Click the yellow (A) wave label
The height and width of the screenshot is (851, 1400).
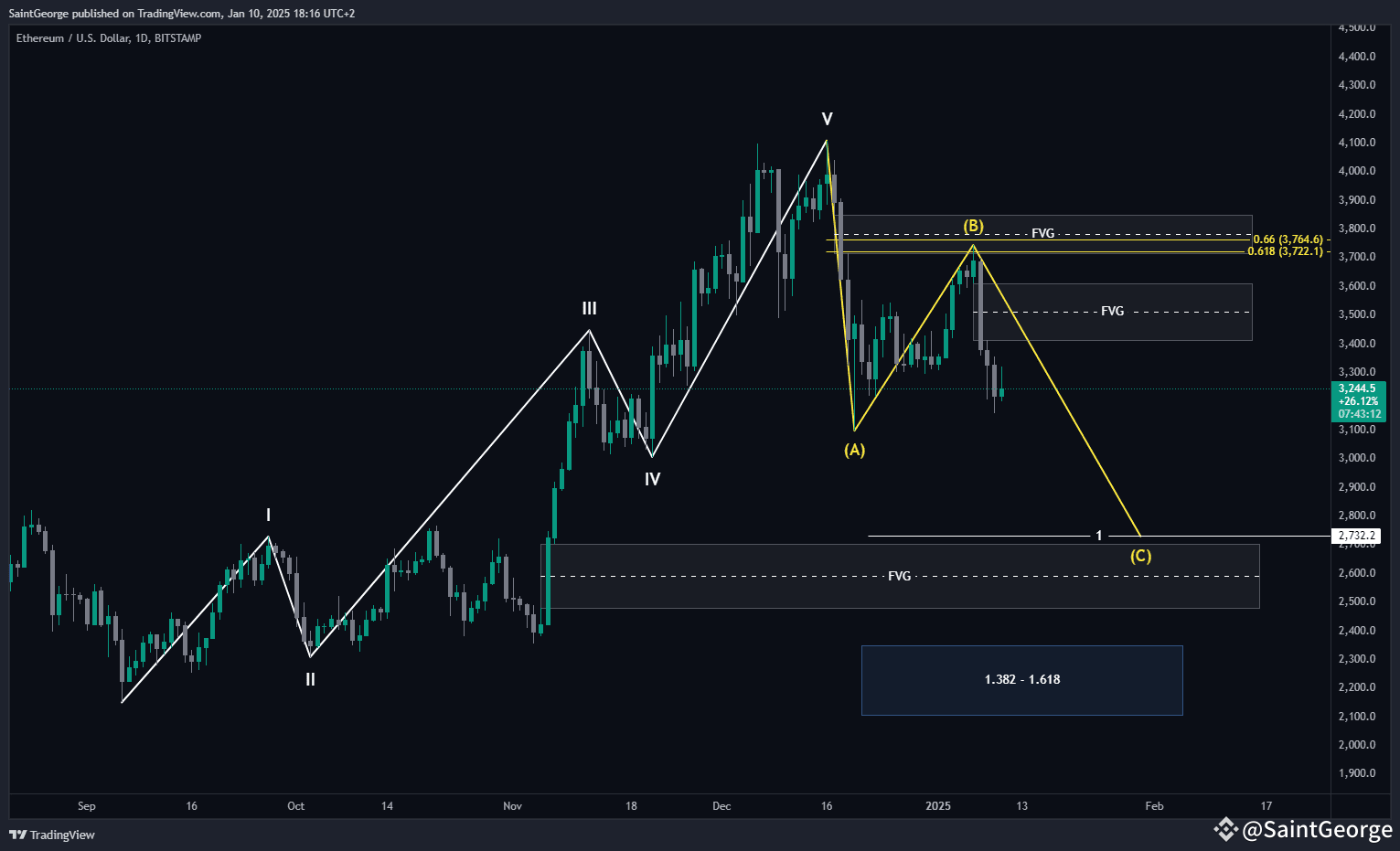click(854, 450)
